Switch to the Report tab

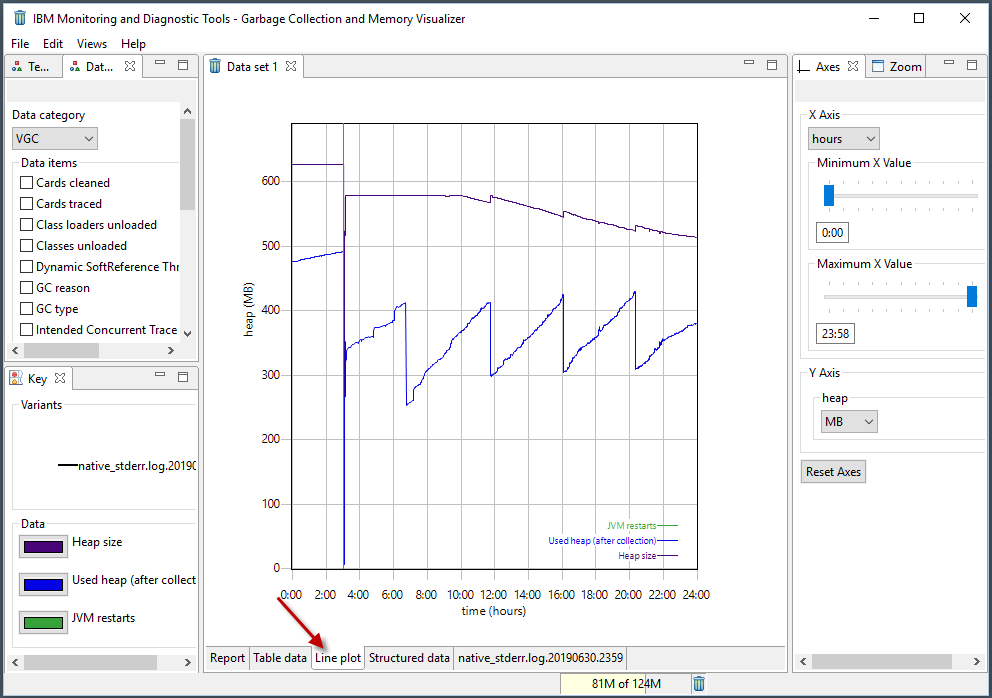click(x=227, y=657)
